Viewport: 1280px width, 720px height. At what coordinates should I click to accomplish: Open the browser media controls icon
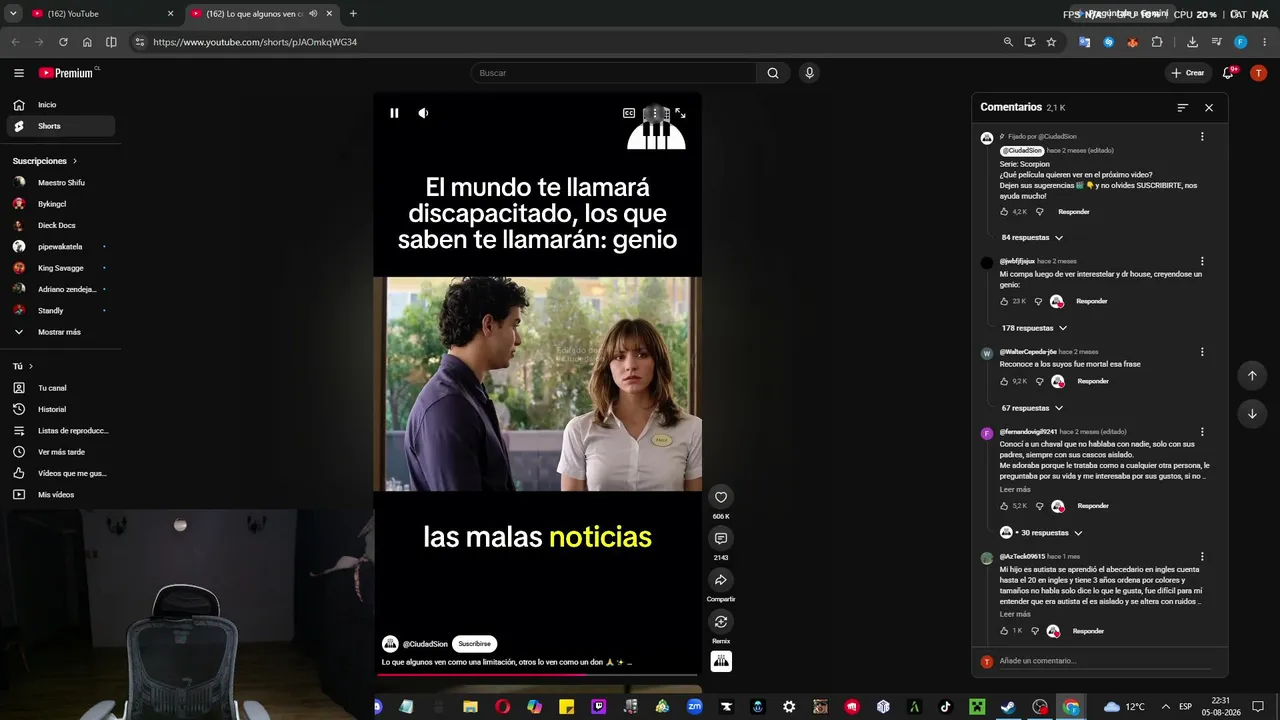tap(1216, 42)
